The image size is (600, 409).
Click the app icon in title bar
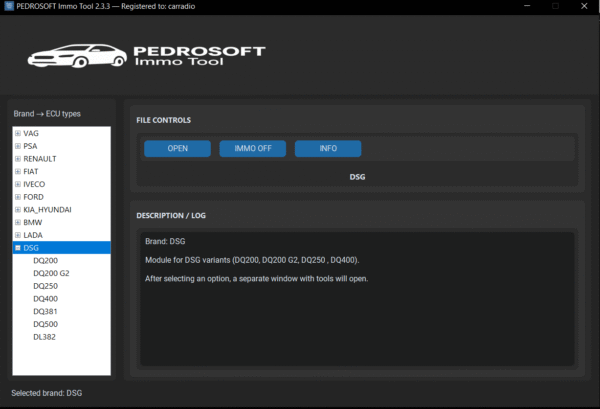pyautogui.click(x=9, y=6)
